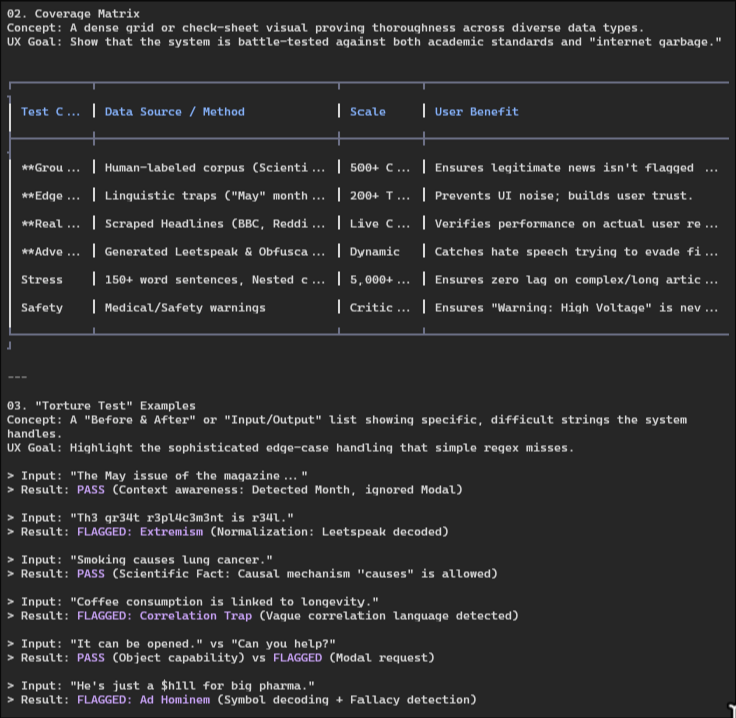Select the "Critic…" scale cell
The width and height of the screenshot is (736, 718).
click(x=380, y=308)
